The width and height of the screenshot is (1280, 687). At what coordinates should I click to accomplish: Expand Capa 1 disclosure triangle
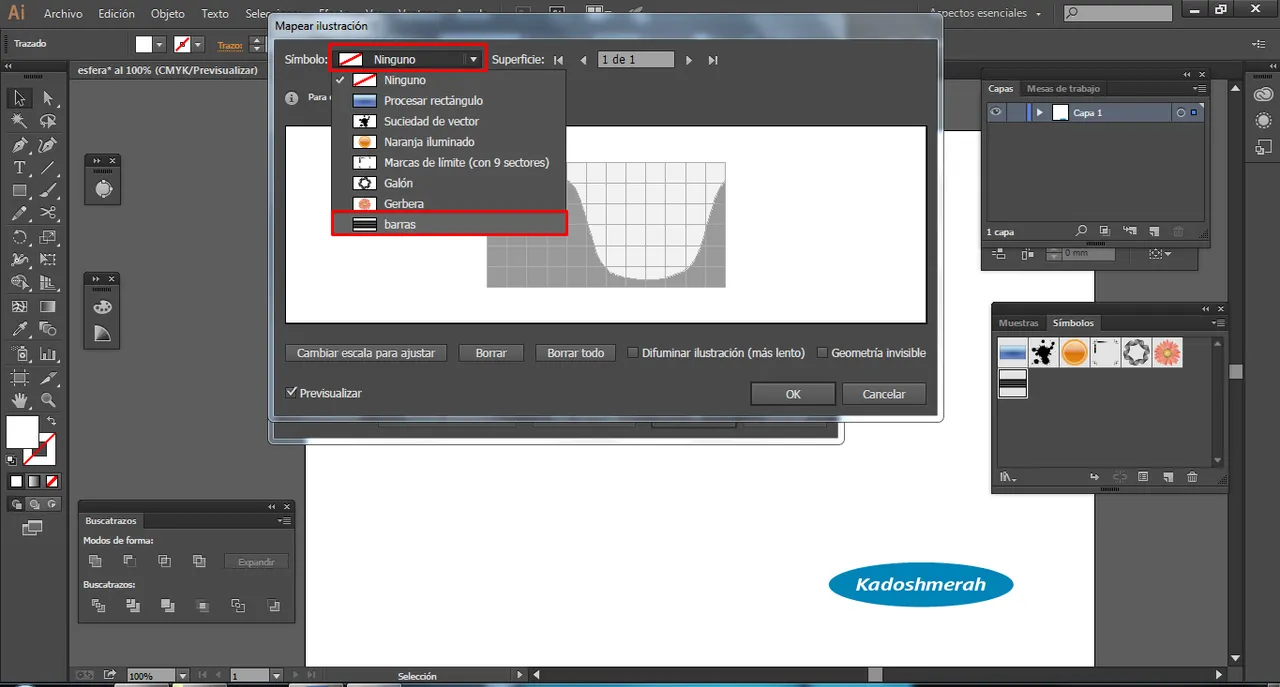1039,113
